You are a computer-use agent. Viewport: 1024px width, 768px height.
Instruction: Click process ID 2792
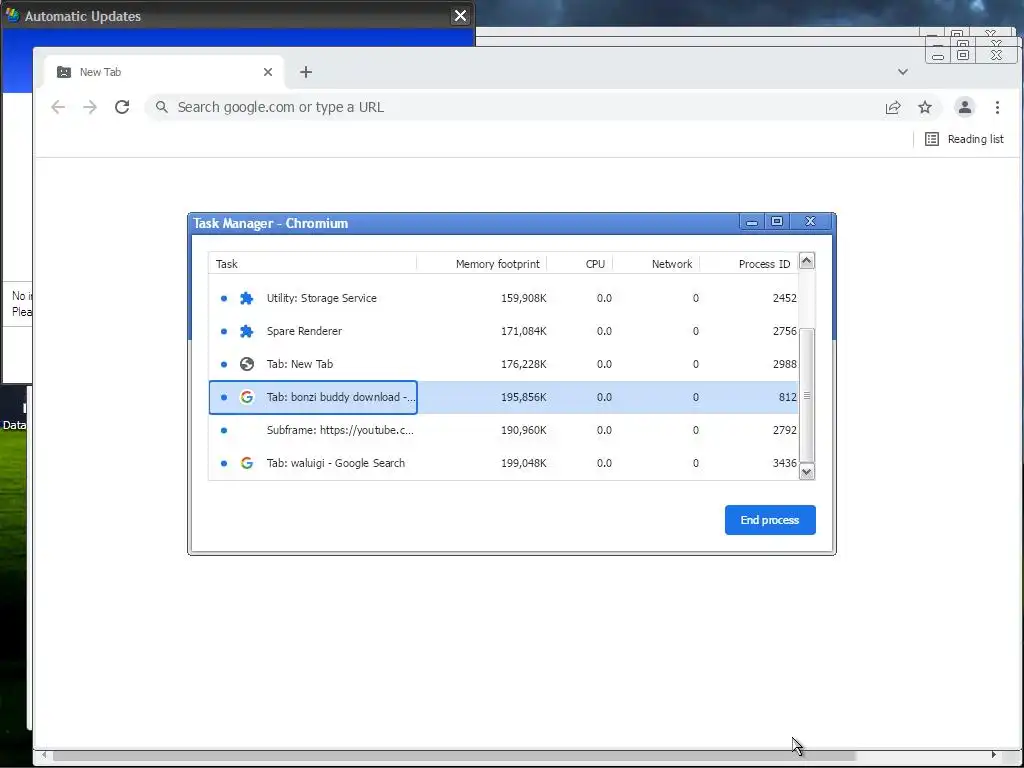pos(784,430)
